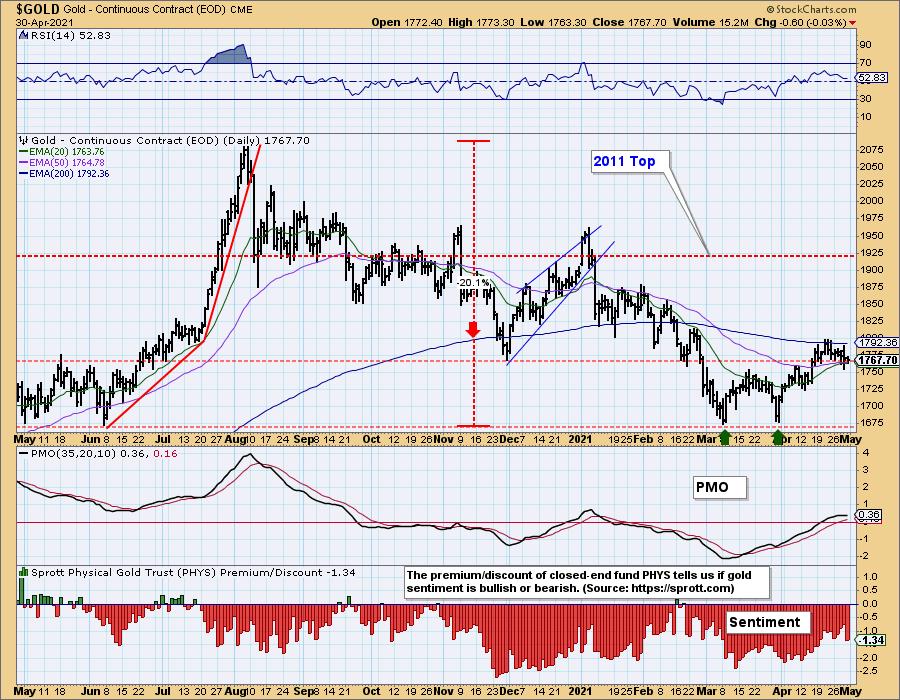Click the PHYS premium/discount explanation note
The width and height of the screenshot is (900, 700).
586,582
